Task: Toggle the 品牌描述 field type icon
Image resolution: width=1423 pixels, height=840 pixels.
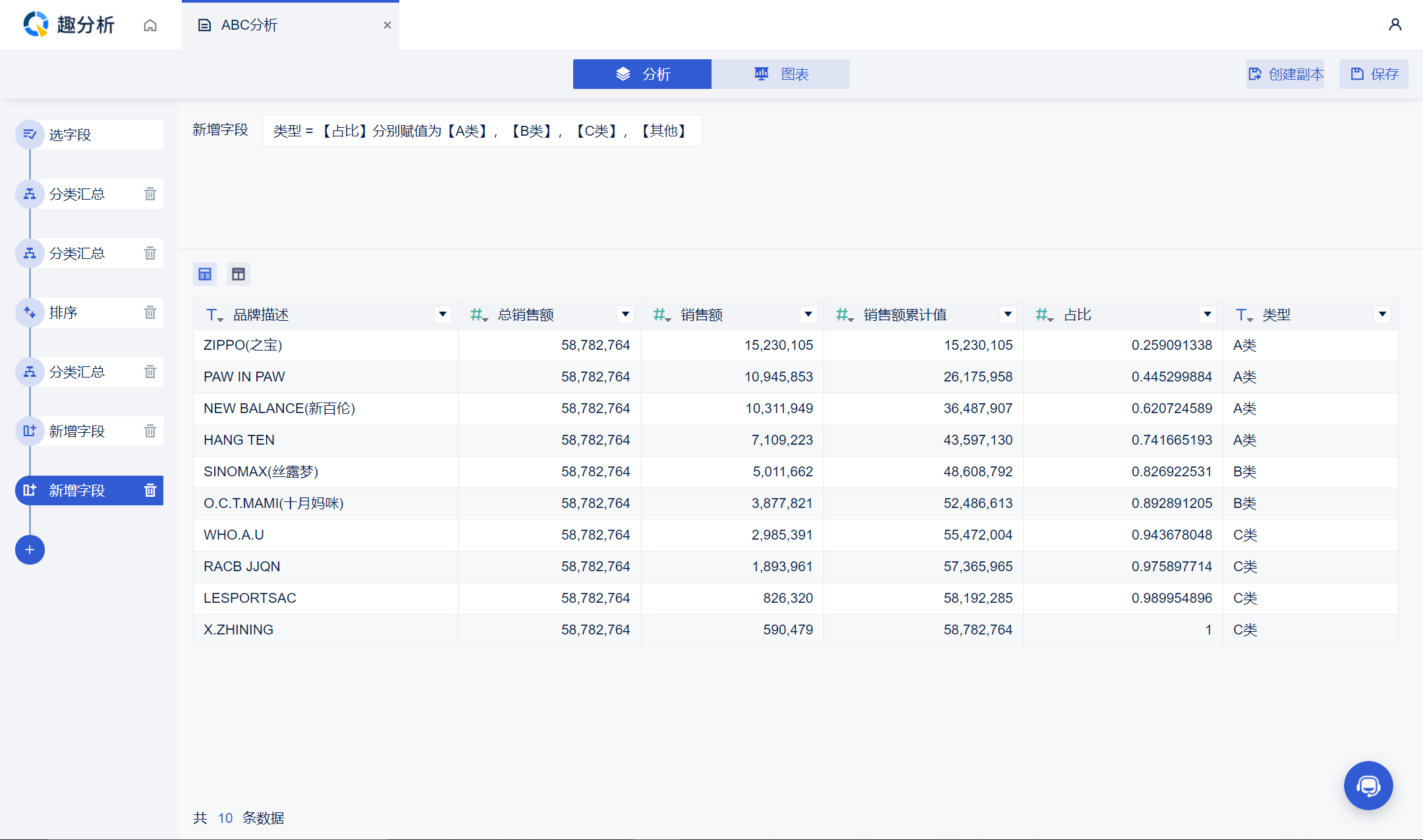Action: tap(214, 315)
